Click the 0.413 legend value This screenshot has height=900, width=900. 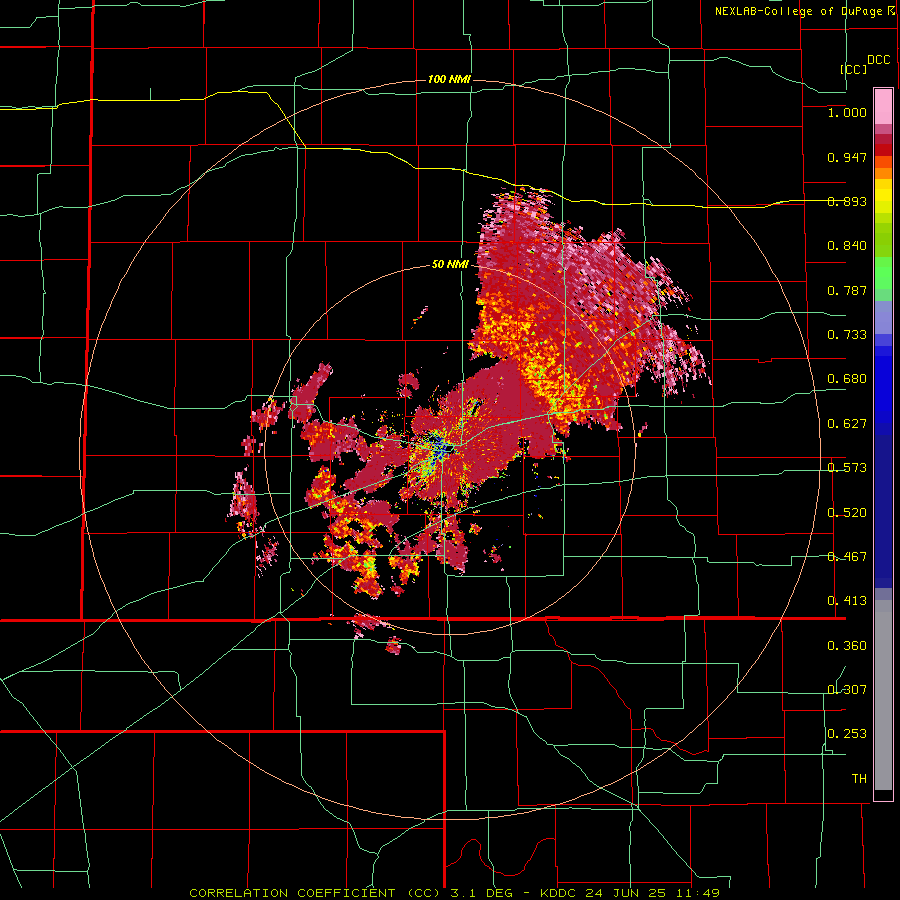pyautogui.click(x=847, y=601)
